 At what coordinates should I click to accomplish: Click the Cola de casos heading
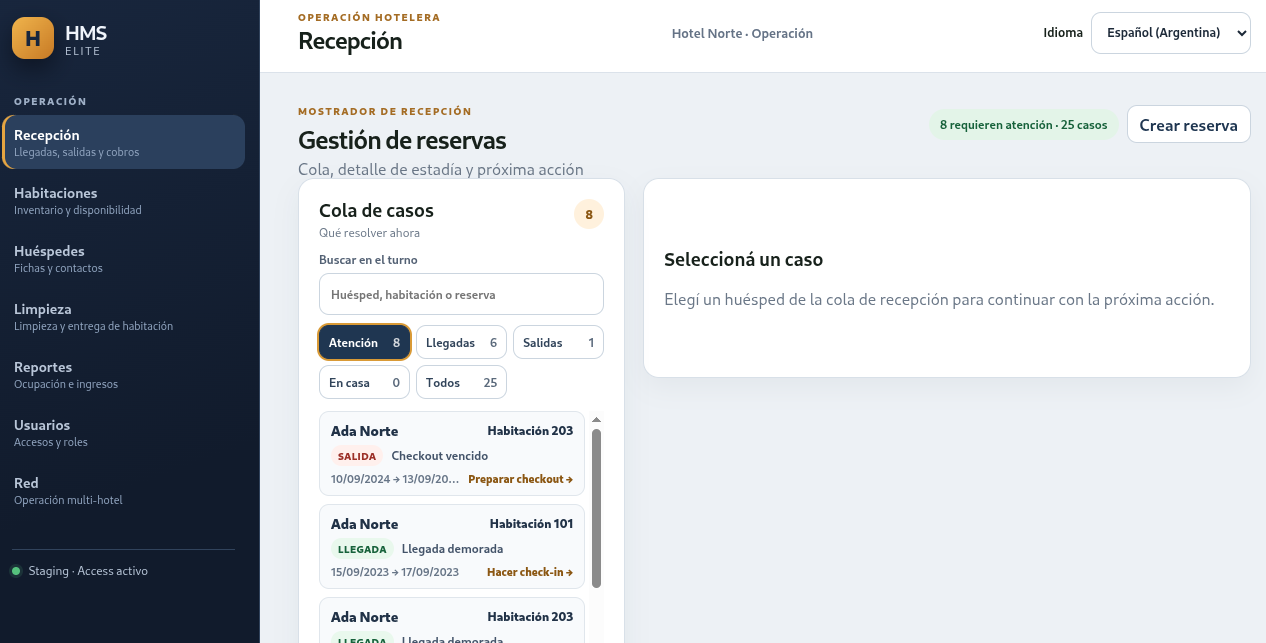pos(376,210)
